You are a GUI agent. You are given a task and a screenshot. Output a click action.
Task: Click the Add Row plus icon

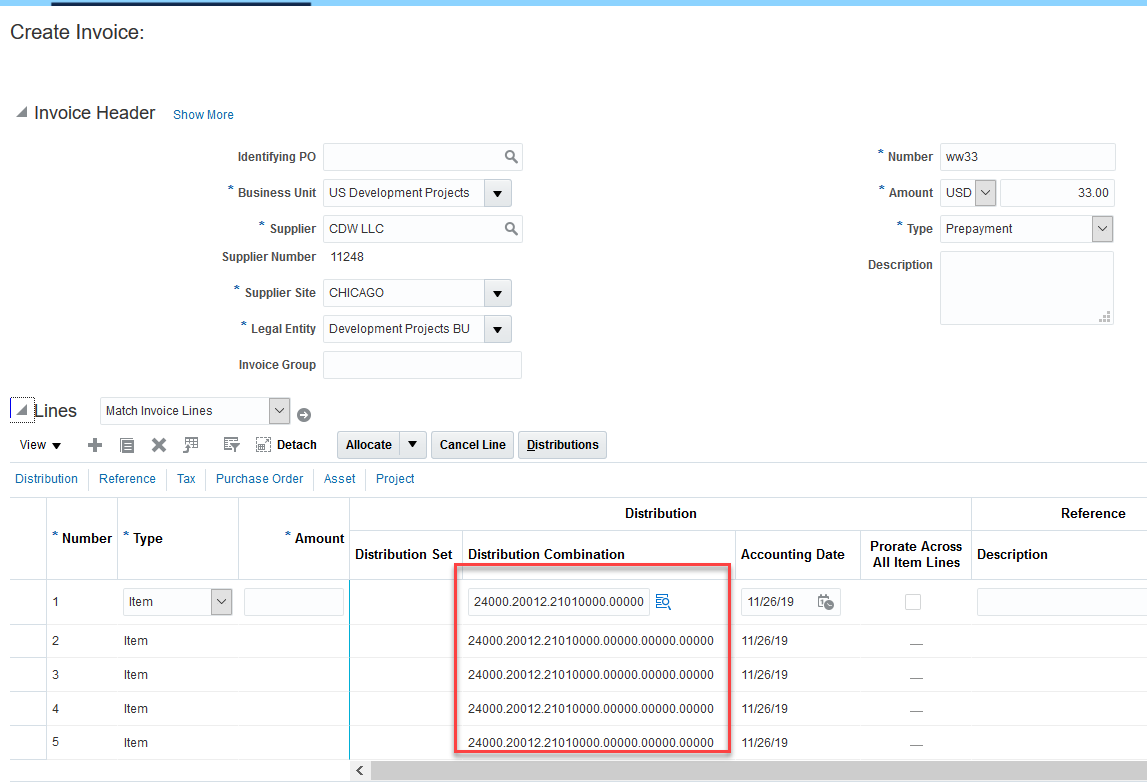click(x=95, y=445)
